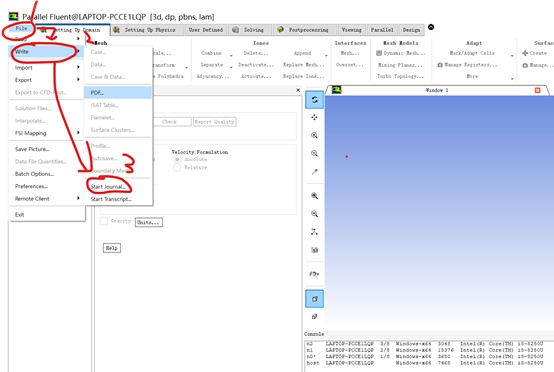Click the Solving tab globe icon

235,30
